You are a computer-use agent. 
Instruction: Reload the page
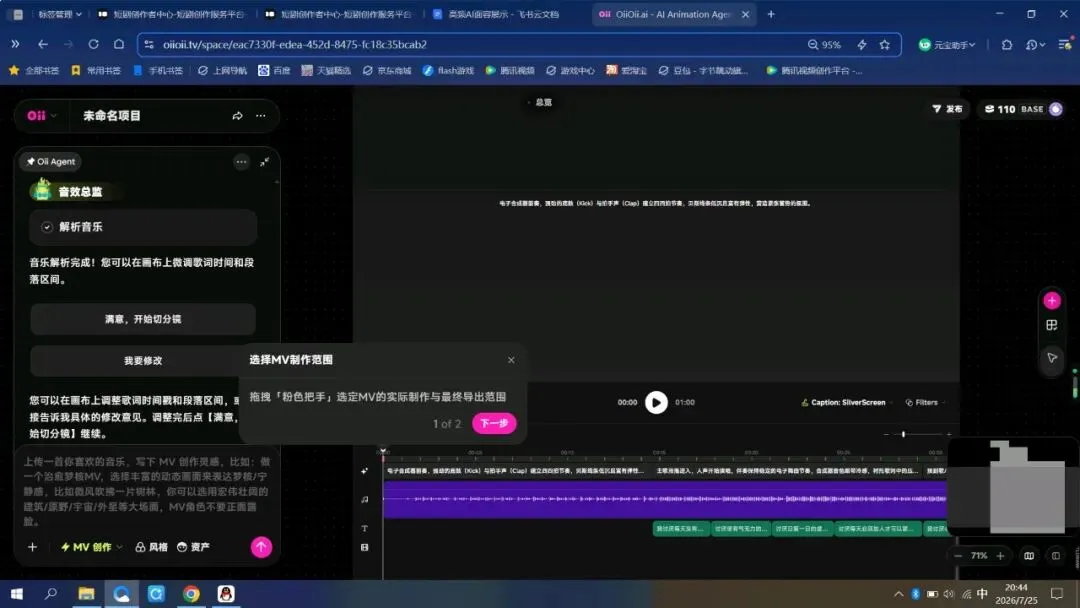click(93, 44)
